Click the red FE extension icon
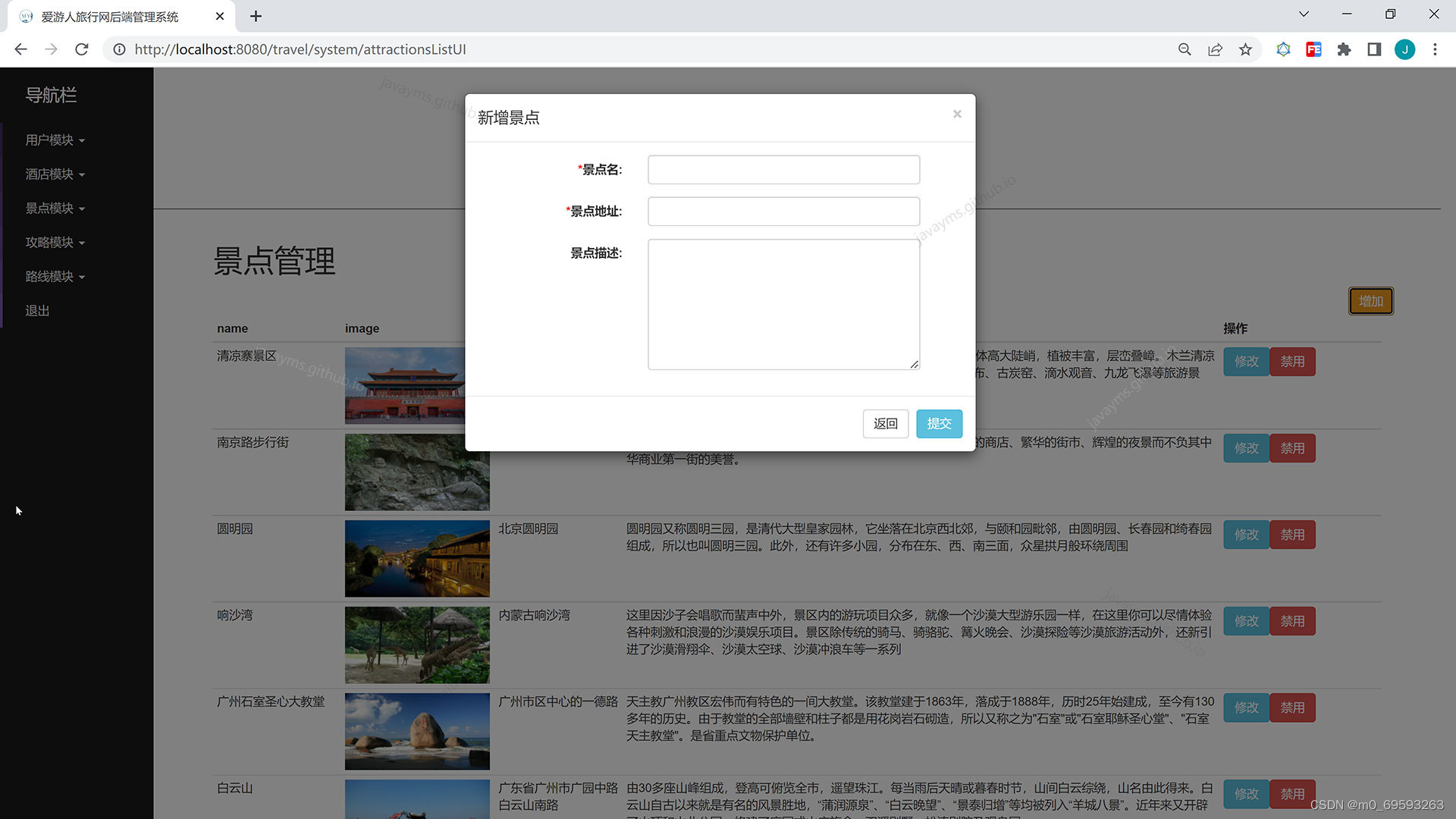The image size is (1456, 819). [x=1313, y=49]
